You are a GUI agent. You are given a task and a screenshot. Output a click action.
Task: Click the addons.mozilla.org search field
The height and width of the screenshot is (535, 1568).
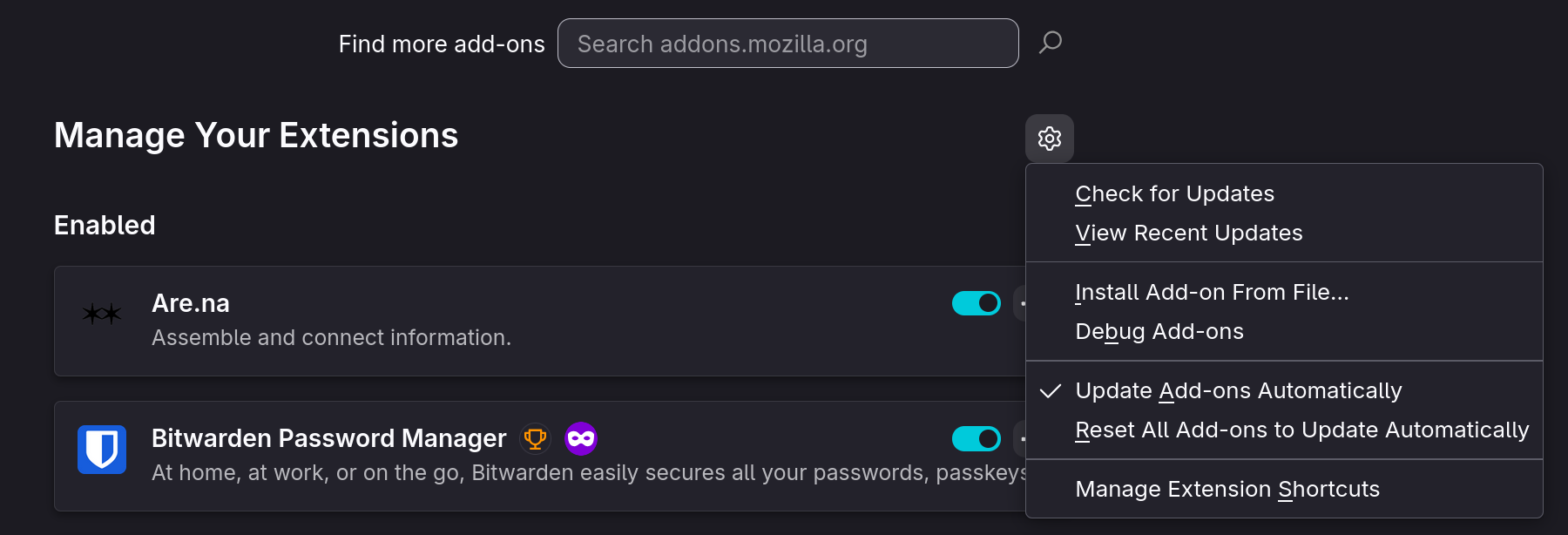point(784,43)
